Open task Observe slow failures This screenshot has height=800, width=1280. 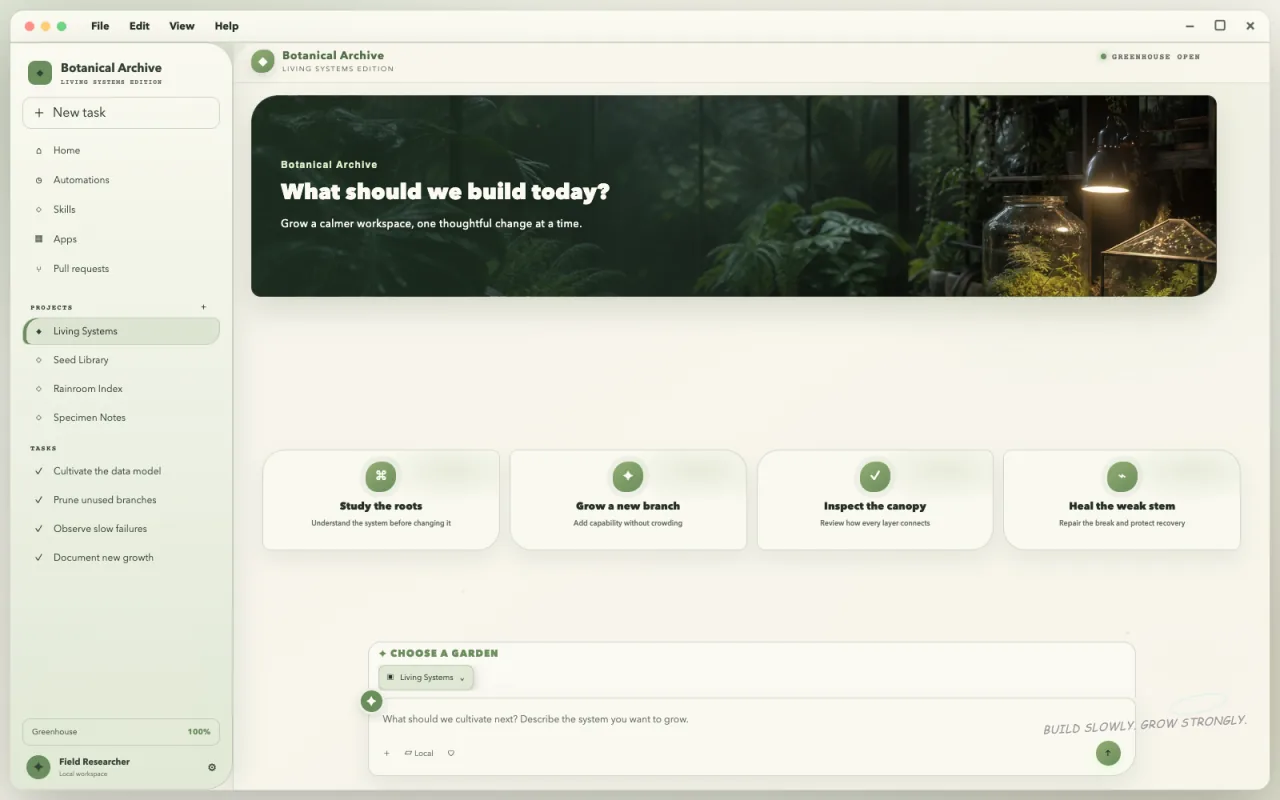pos(121,529)
